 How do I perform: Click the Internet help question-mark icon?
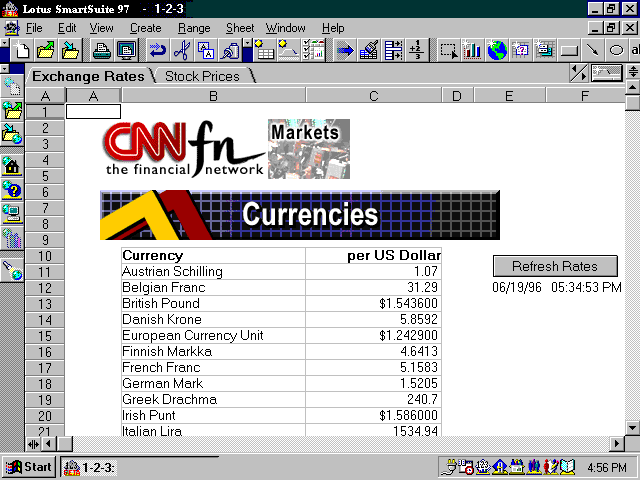point(12,188)
